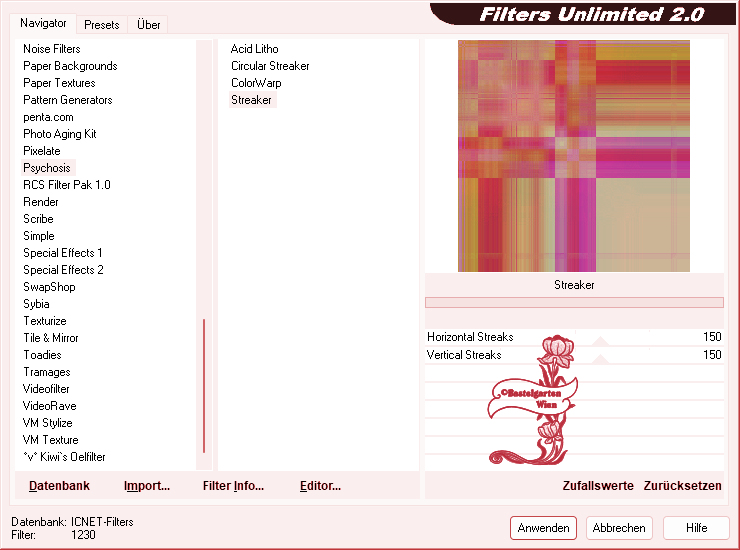Select Pixelate category

coord(42,151)
